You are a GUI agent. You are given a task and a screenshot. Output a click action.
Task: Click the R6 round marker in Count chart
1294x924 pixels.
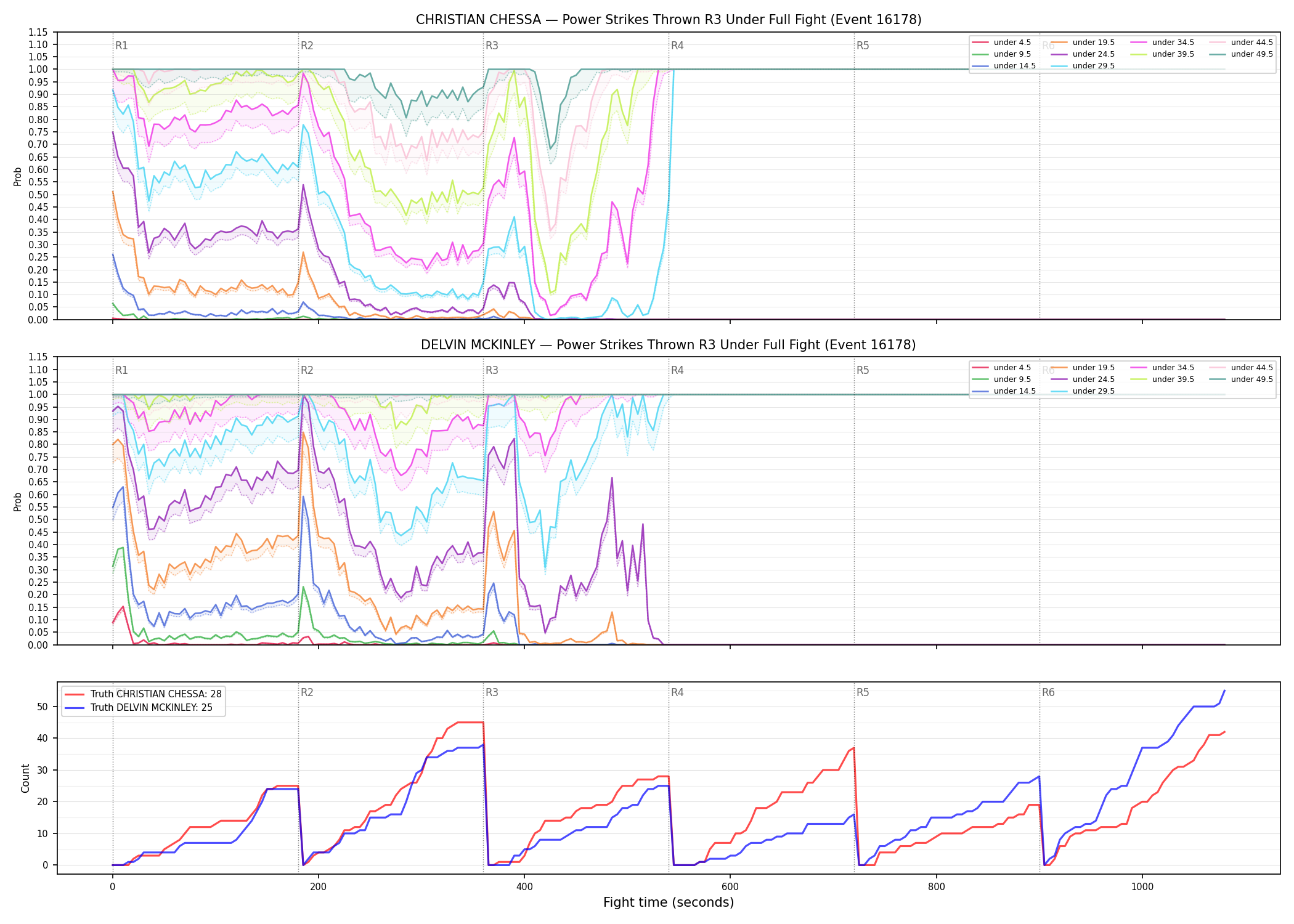pyautogui.click(x=1048, y=692)
